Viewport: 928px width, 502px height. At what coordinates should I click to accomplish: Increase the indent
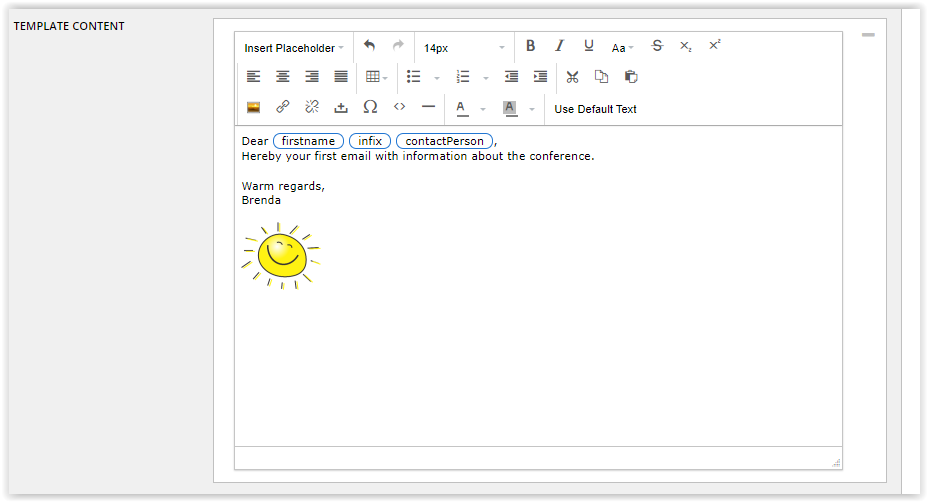[x=540, y=76]
